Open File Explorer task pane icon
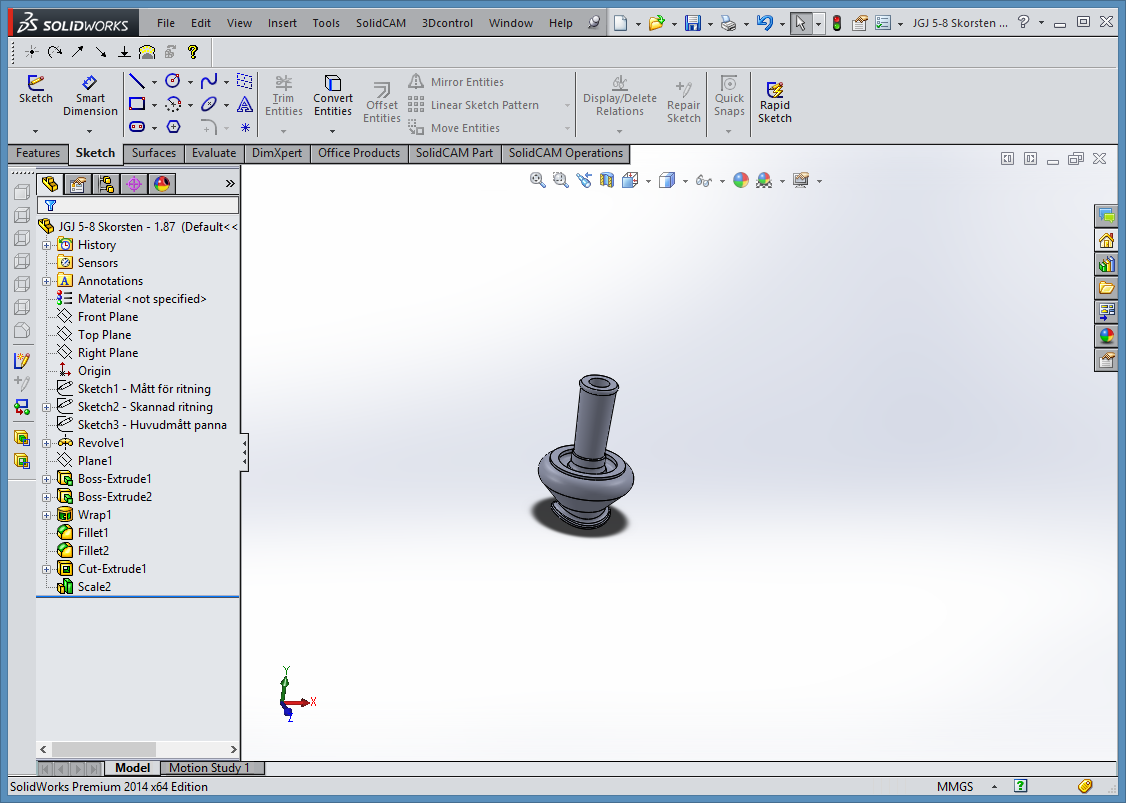Viewport: 1126px width, 803px height. [x=1107, y=288]
